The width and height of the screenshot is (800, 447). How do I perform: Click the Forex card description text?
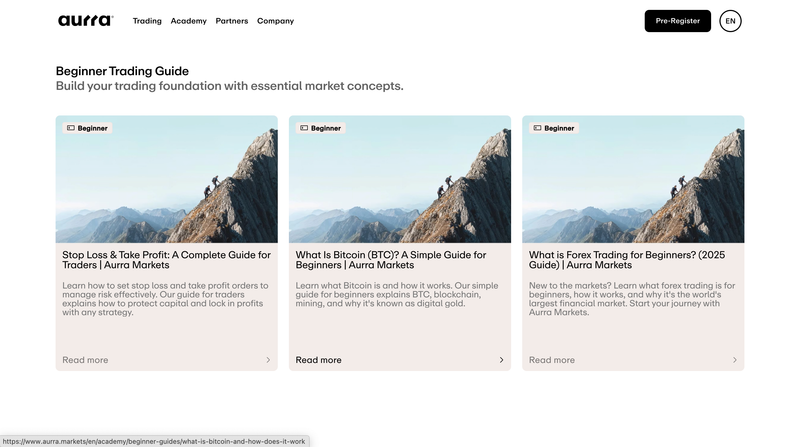coord(632,299)
